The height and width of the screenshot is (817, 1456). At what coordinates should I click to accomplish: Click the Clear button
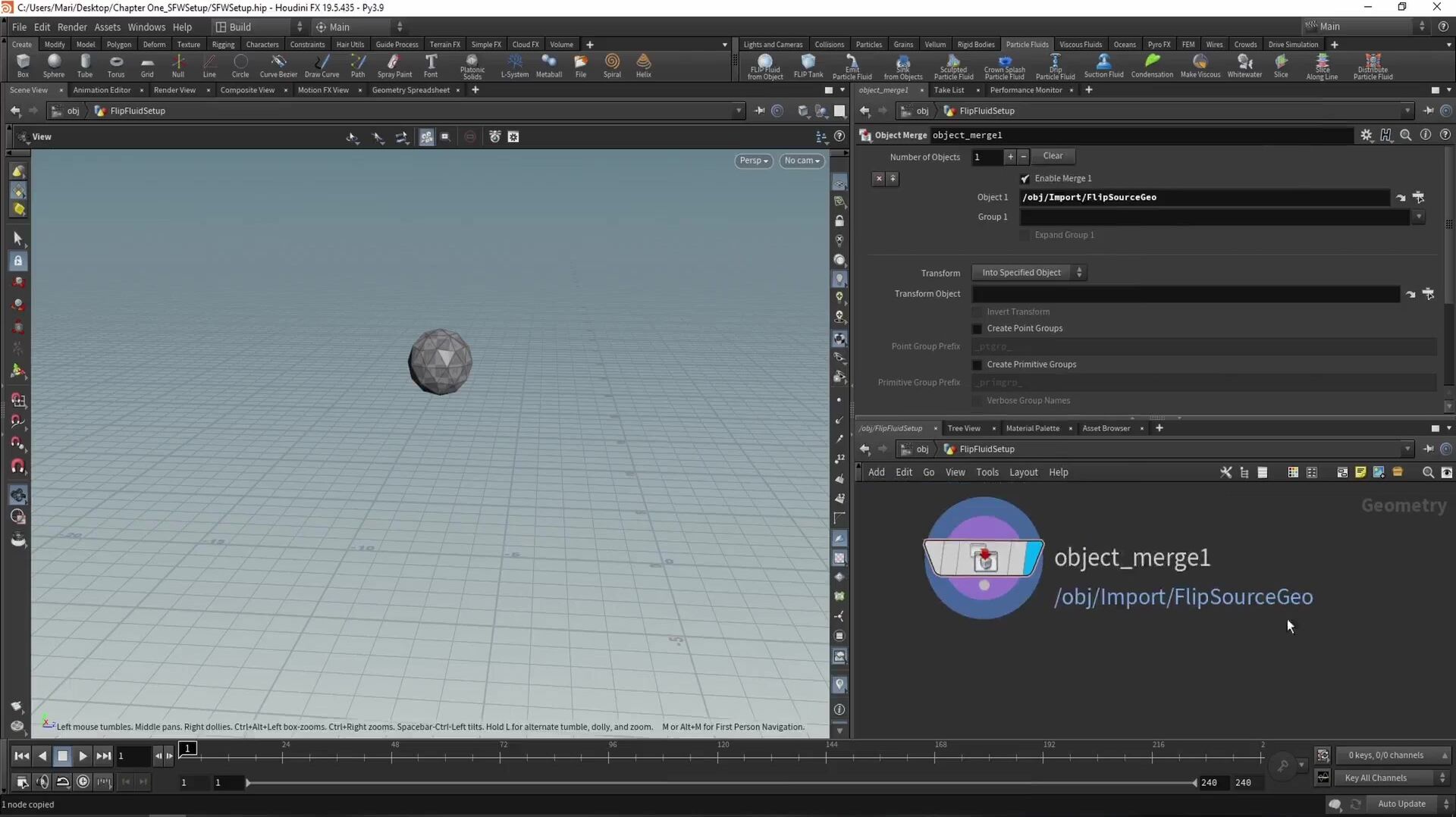[x=1053, y=156]
